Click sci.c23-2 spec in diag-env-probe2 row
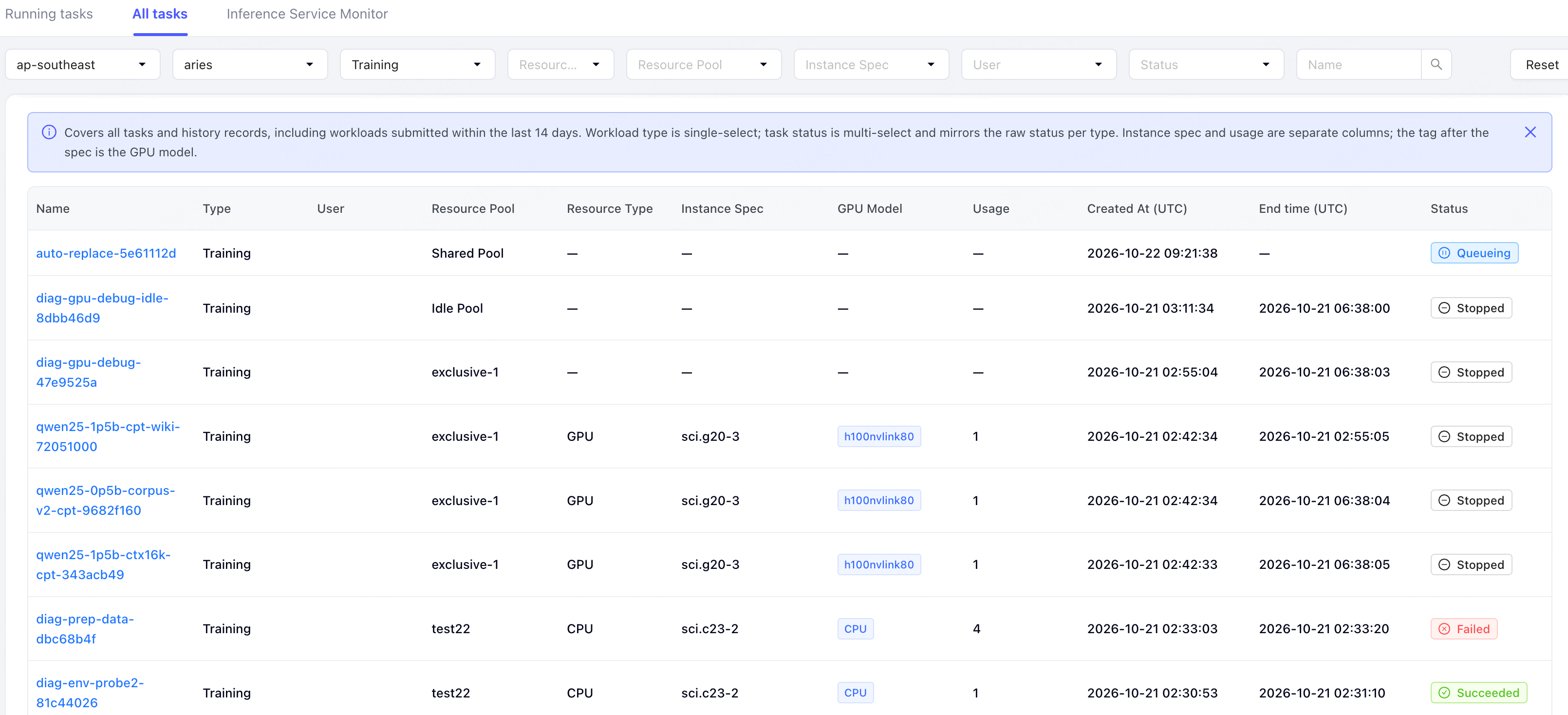 click(709, 693)
